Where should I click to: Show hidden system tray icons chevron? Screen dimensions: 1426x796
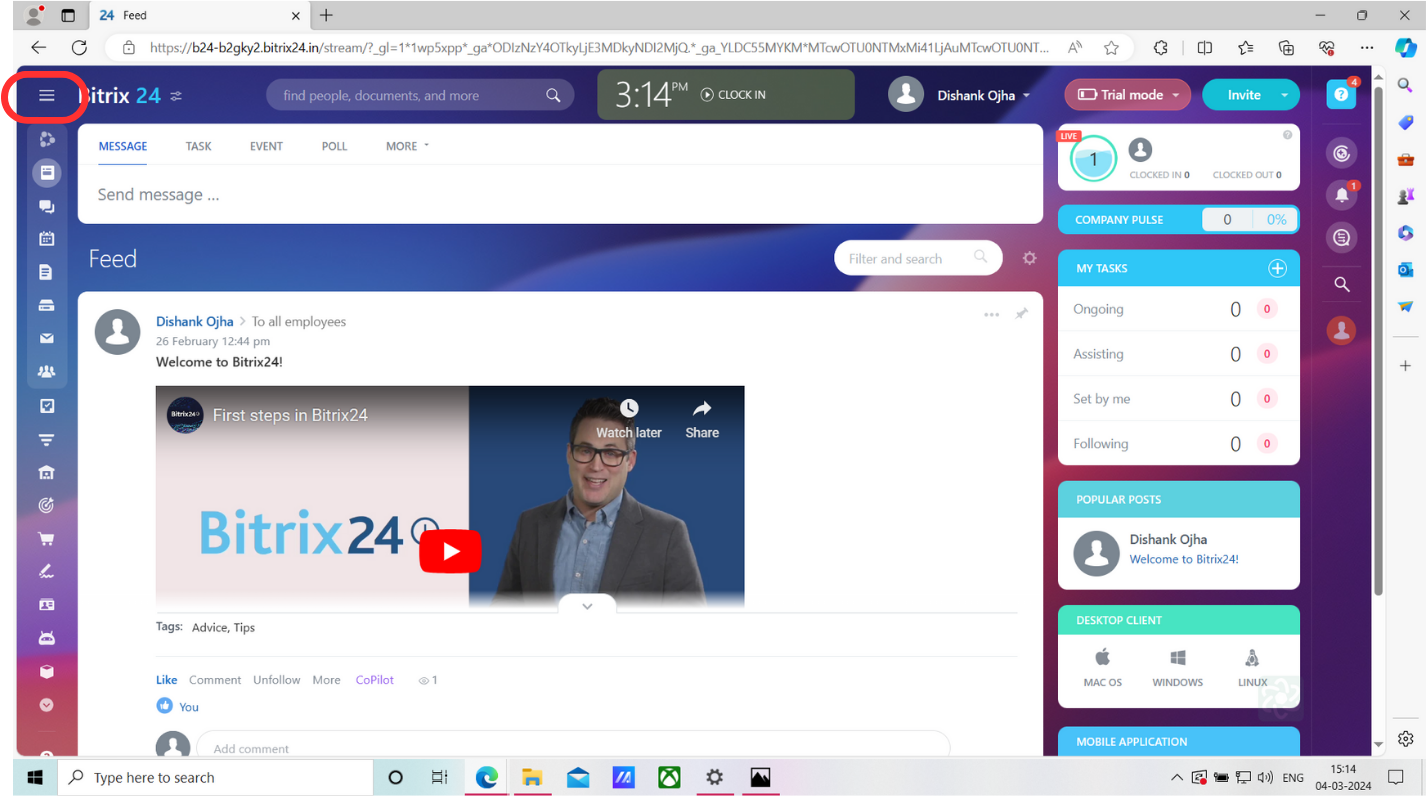tap(1176, 777)
